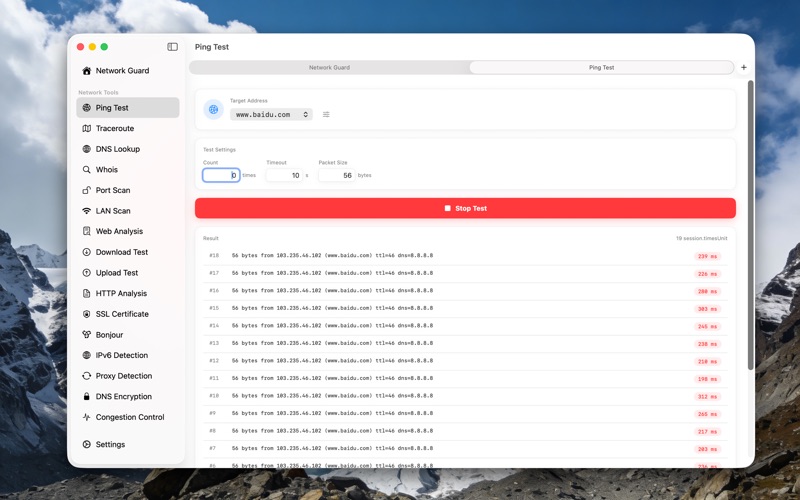Select ping result row #12

[465, 361]
